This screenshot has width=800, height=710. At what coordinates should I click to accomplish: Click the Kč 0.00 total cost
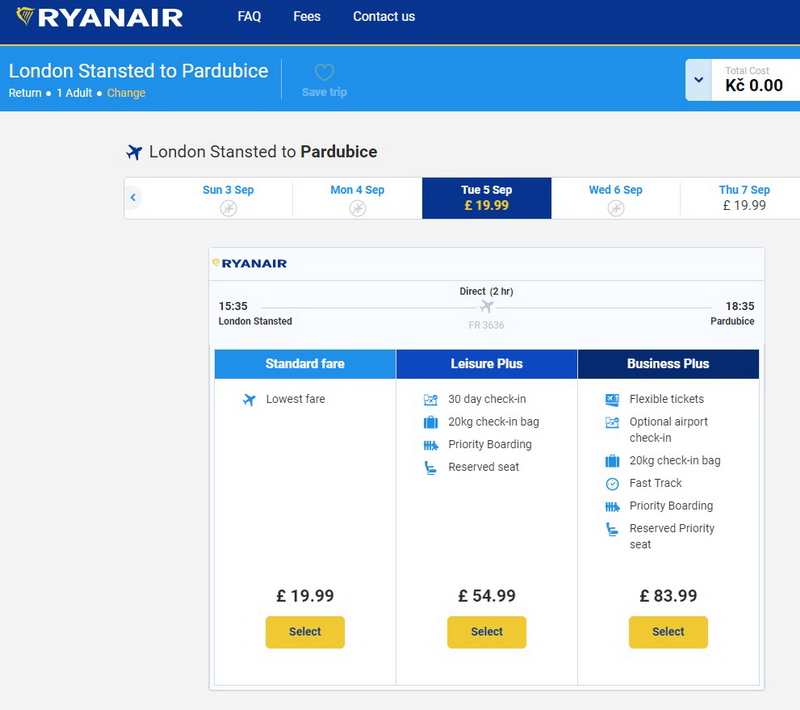coord(754,85)
